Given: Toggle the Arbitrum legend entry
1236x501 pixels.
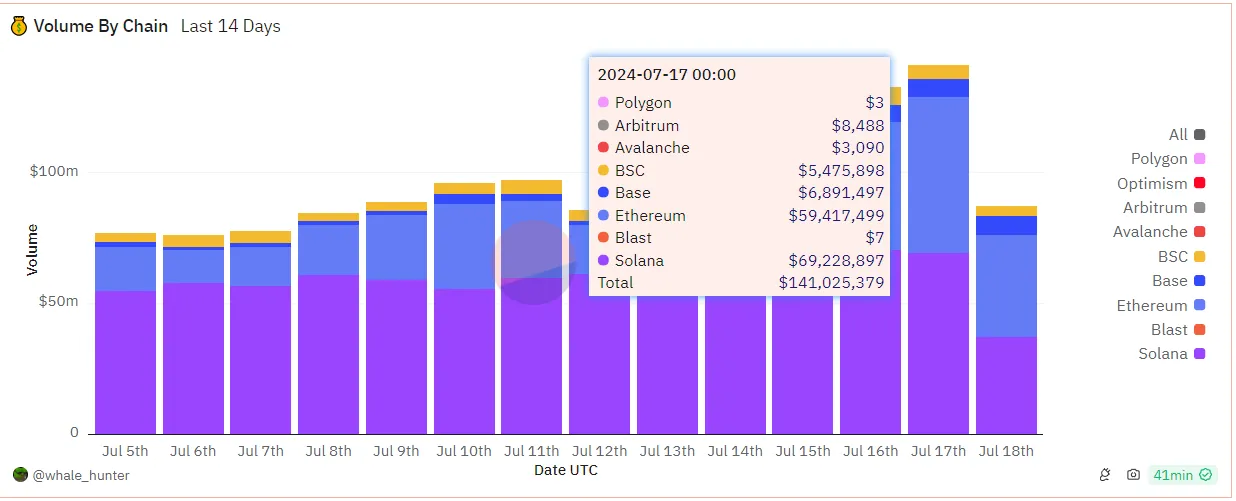Looking at the screenshot, I should point(1161,208).
